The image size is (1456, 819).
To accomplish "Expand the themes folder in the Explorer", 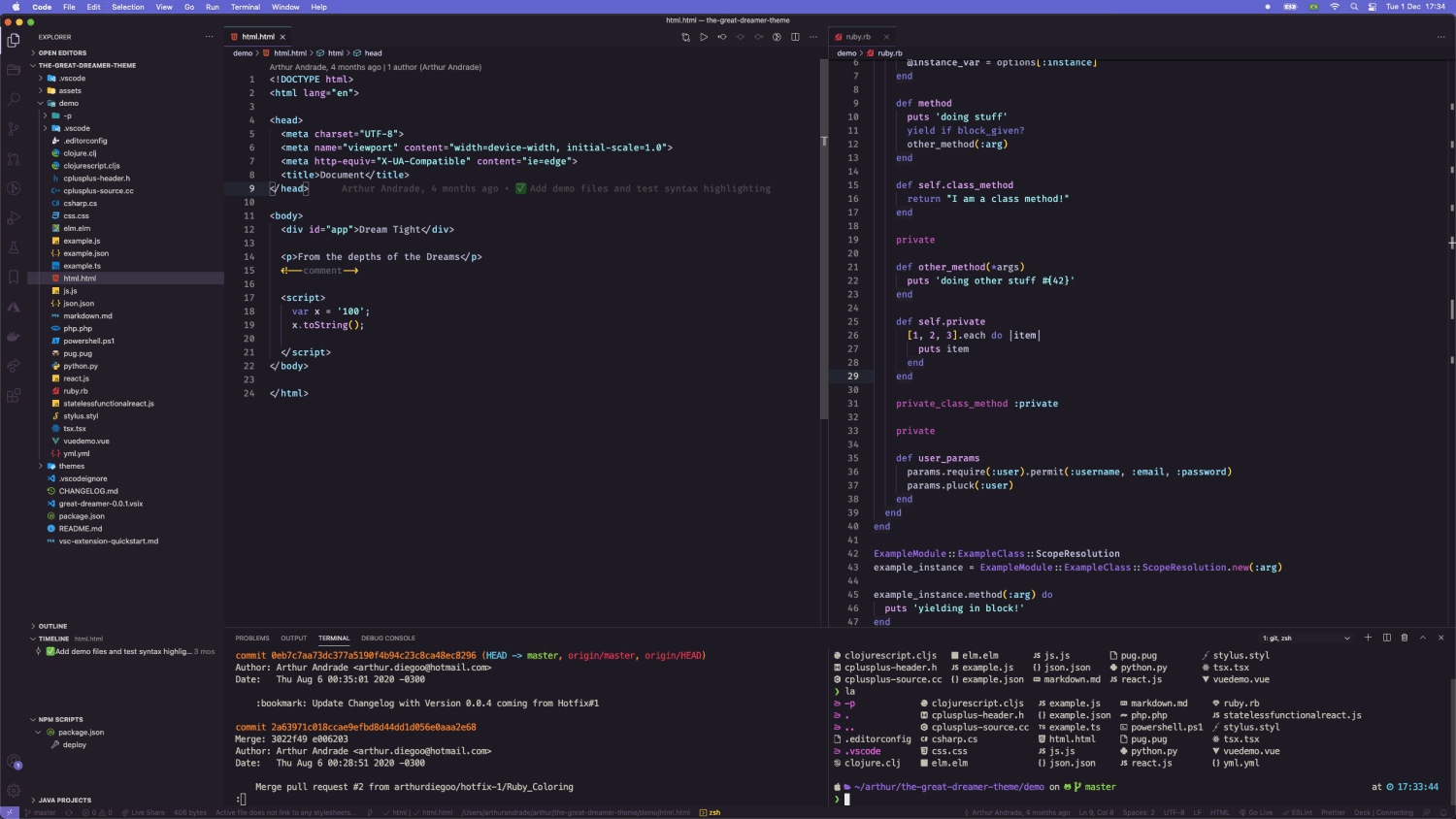I will (x=71, y=466).
